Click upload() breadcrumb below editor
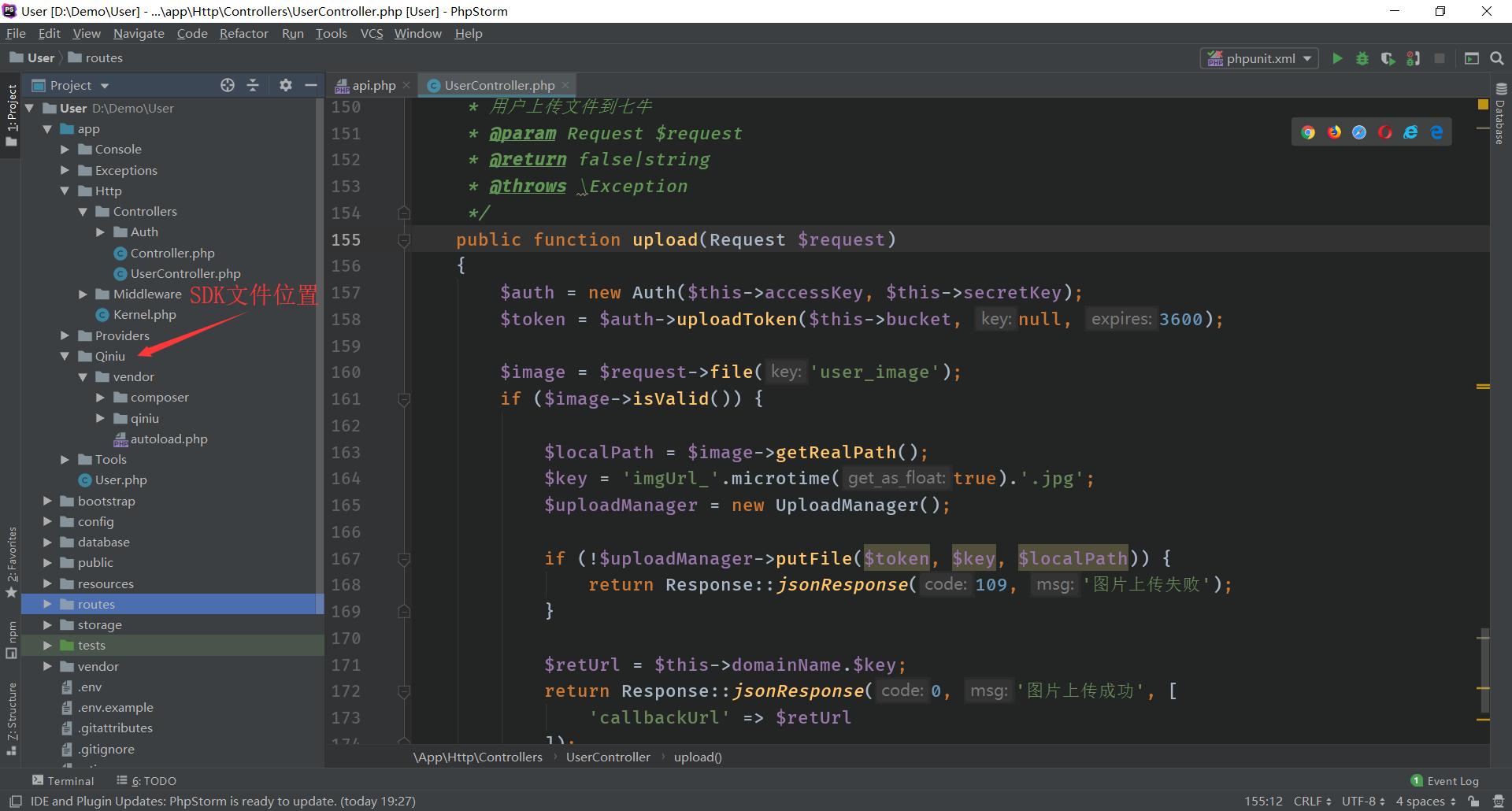The width and height of the screenshot is (1512, 811). [698, 757]
